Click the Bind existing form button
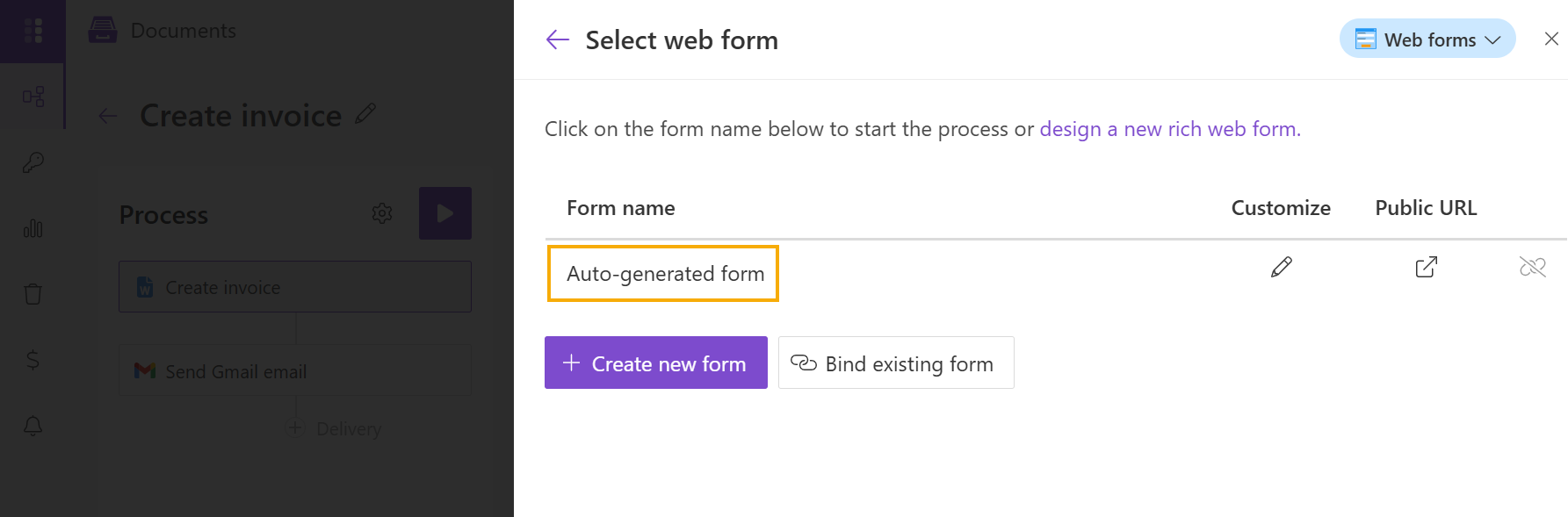This screenshot has width=1568, height=517. pos(895,363)
